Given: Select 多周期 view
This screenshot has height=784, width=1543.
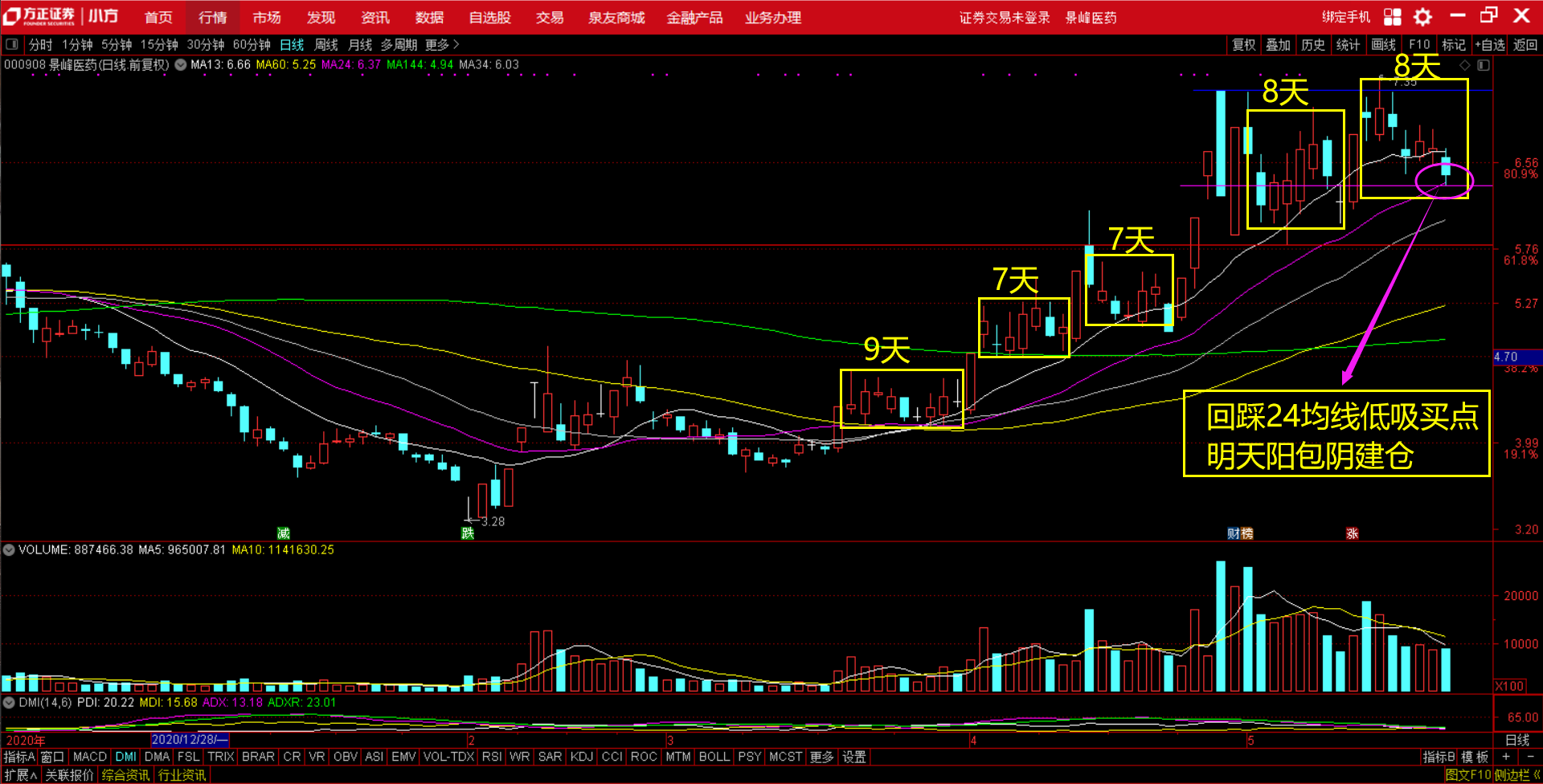Looking at the screenshot, I should (x=399, y=45).
